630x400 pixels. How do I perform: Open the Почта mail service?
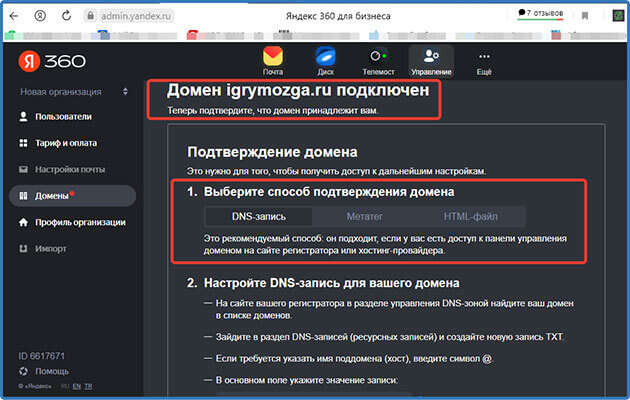point(273,61)
